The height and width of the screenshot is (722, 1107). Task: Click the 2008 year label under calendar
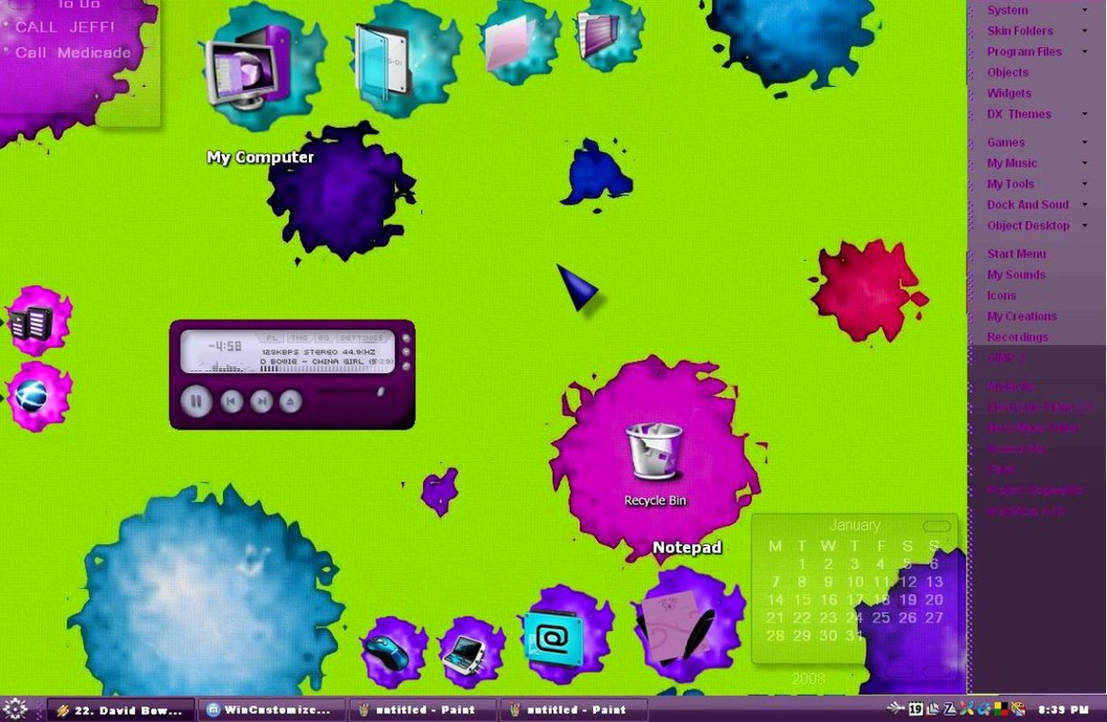coord(808,678)
